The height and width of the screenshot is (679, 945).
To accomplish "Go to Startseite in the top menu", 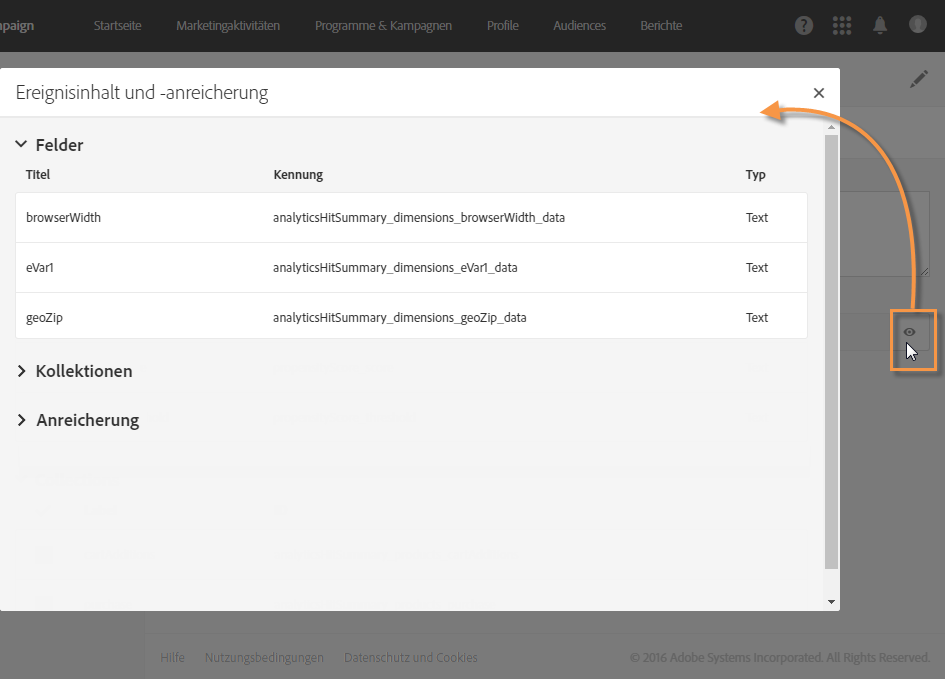I will coord(118,26).
